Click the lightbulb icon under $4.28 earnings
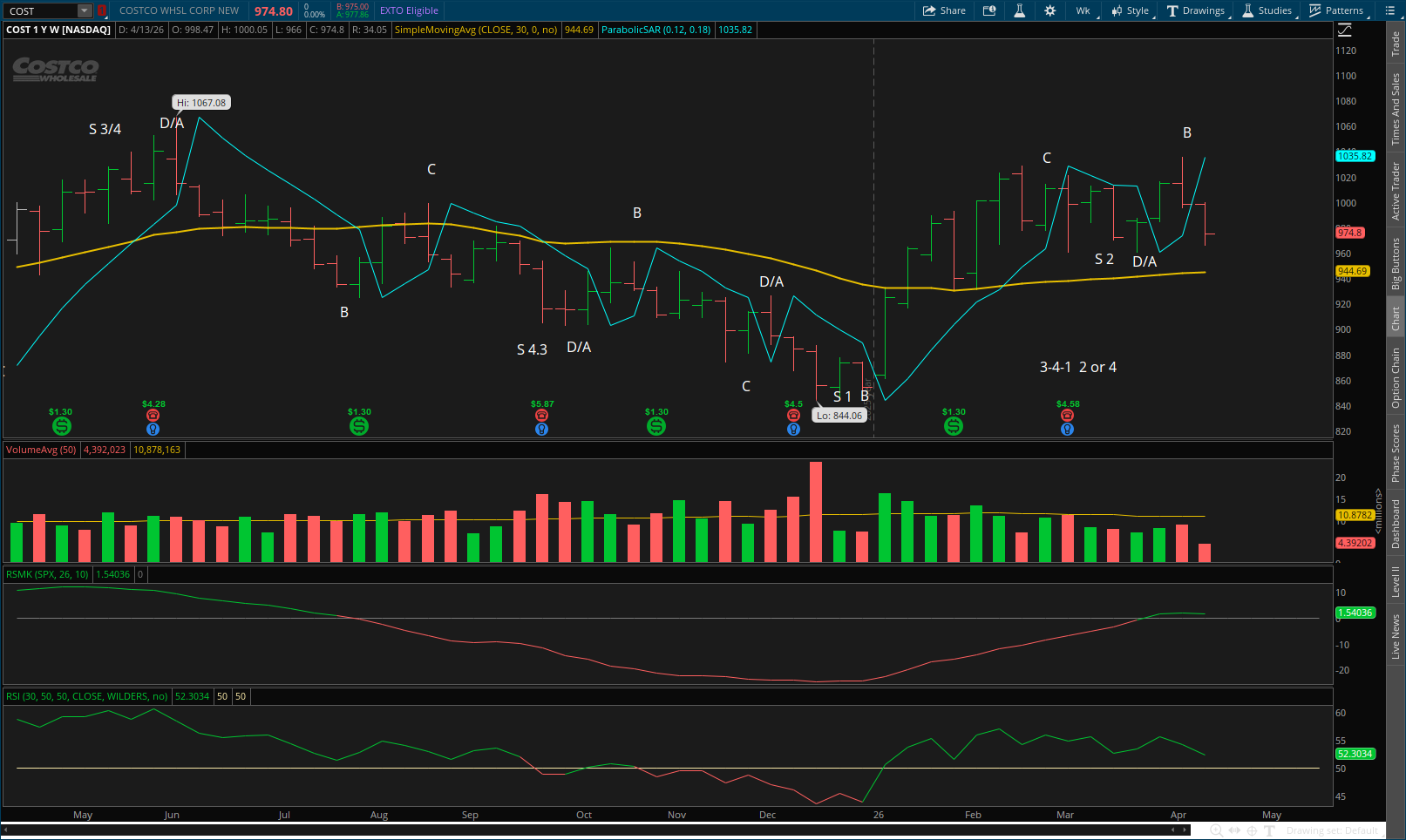The image size is (1406, 840). point(153,429)
